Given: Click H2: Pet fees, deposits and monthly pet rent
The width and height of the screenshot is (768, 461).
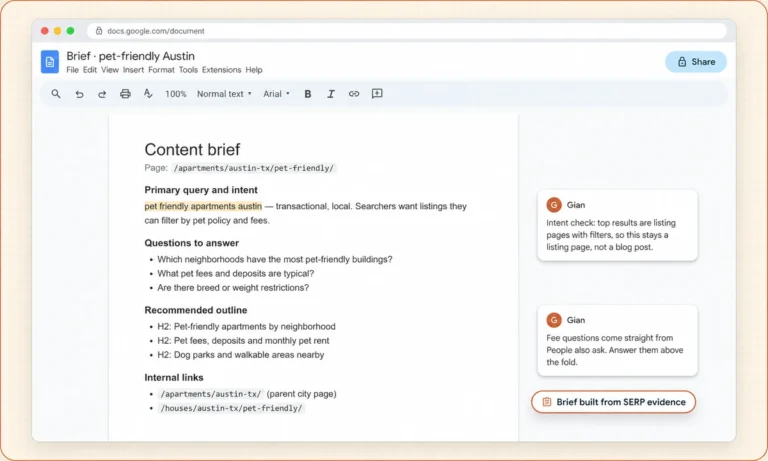Looking at the screenshot, I should 243,340.
